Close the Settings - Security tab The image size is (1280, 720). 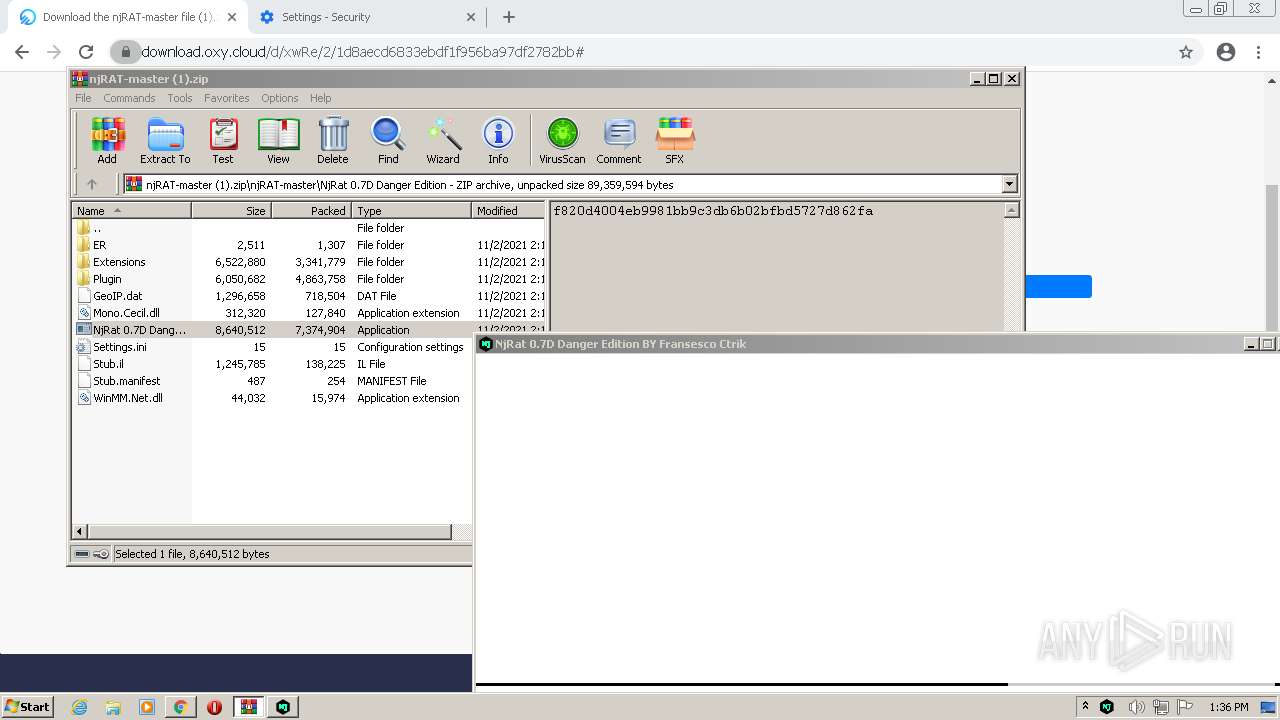pos(472,17)
